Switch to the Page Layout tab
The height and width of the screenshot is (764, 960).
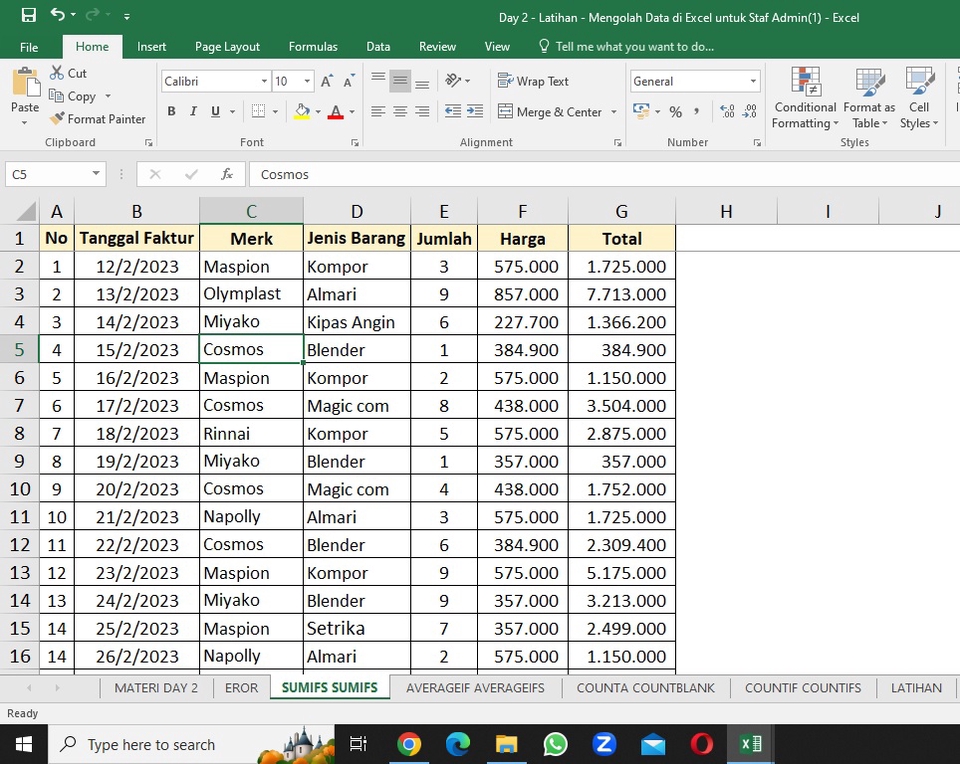click(227, 47)
